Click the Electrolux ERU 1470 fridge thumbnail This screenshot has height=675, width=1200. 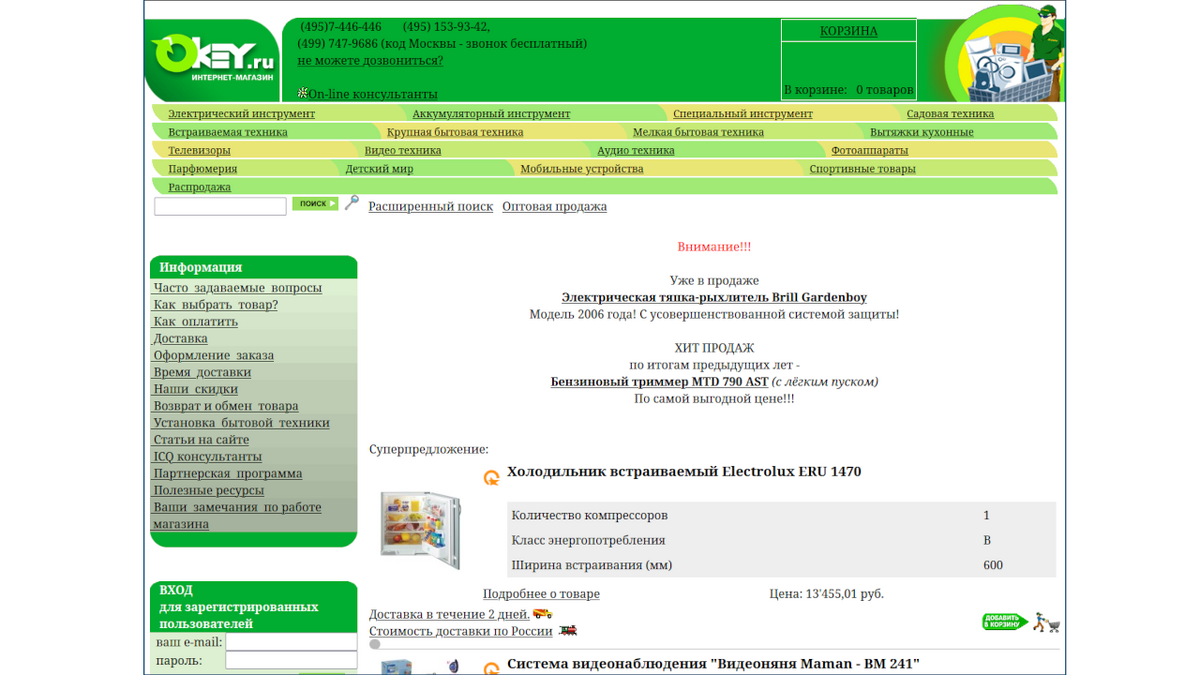420,529
